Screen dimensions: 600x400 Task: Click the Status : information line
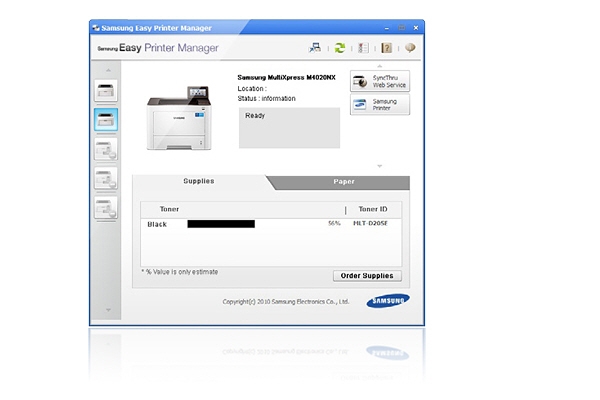pyautogui.click(x=266, y=99)
